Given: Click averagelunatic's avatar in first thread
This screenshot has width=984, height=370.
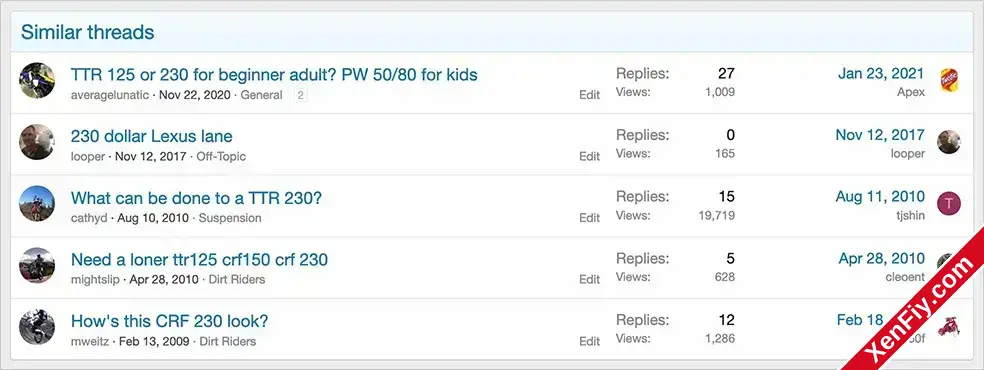Looking at the screenshot, I should click(36, 80).
